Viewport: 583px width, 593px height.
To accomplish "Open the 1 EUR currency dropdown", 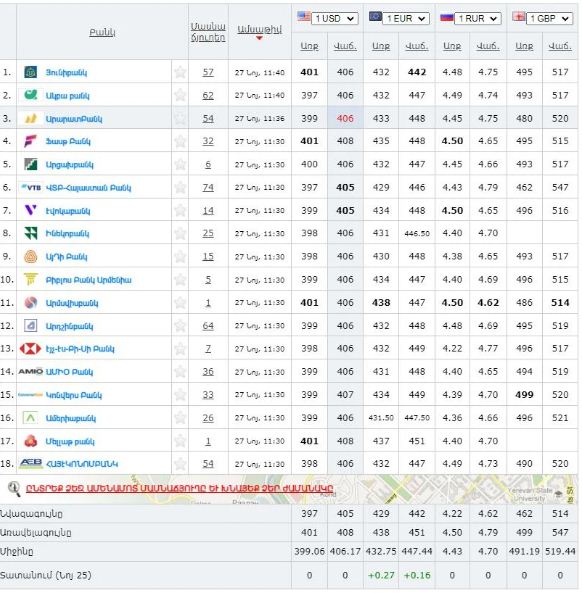I will pyautogui.click(x=406, y=19).
